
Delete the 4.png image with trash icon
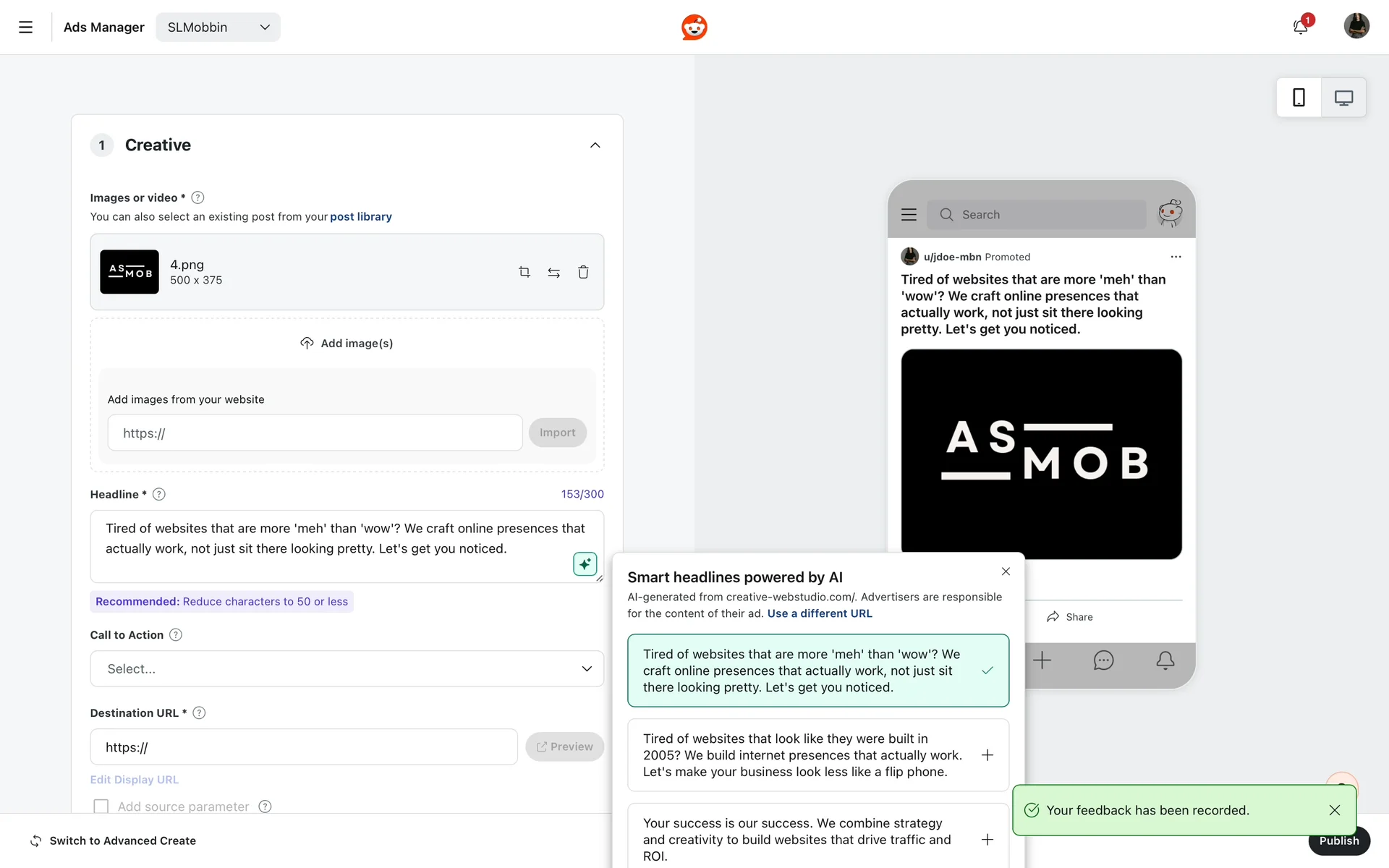point(583,272)
